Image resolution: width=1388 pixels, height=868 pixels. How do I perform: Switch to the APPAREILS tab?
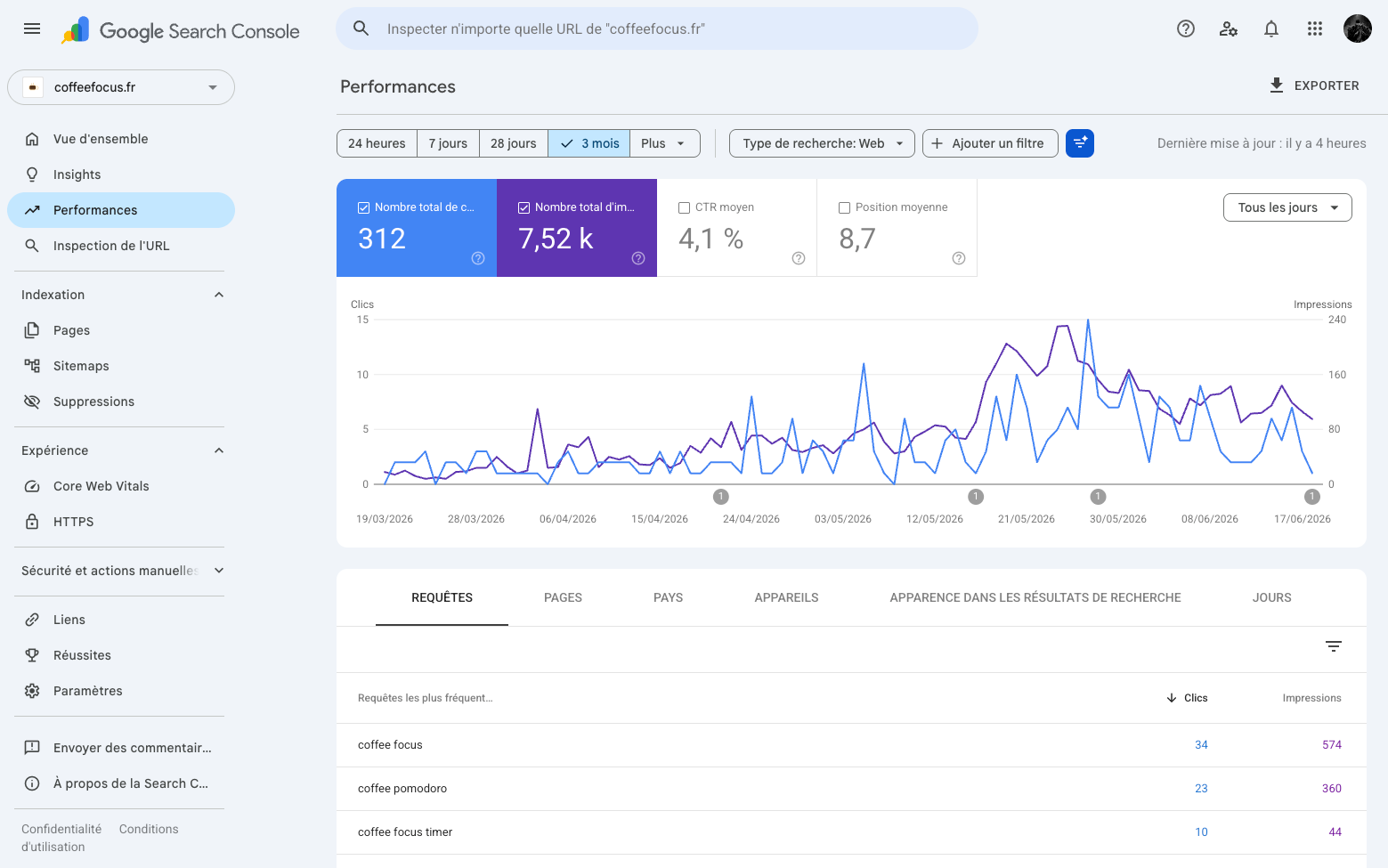pos(786,597)
